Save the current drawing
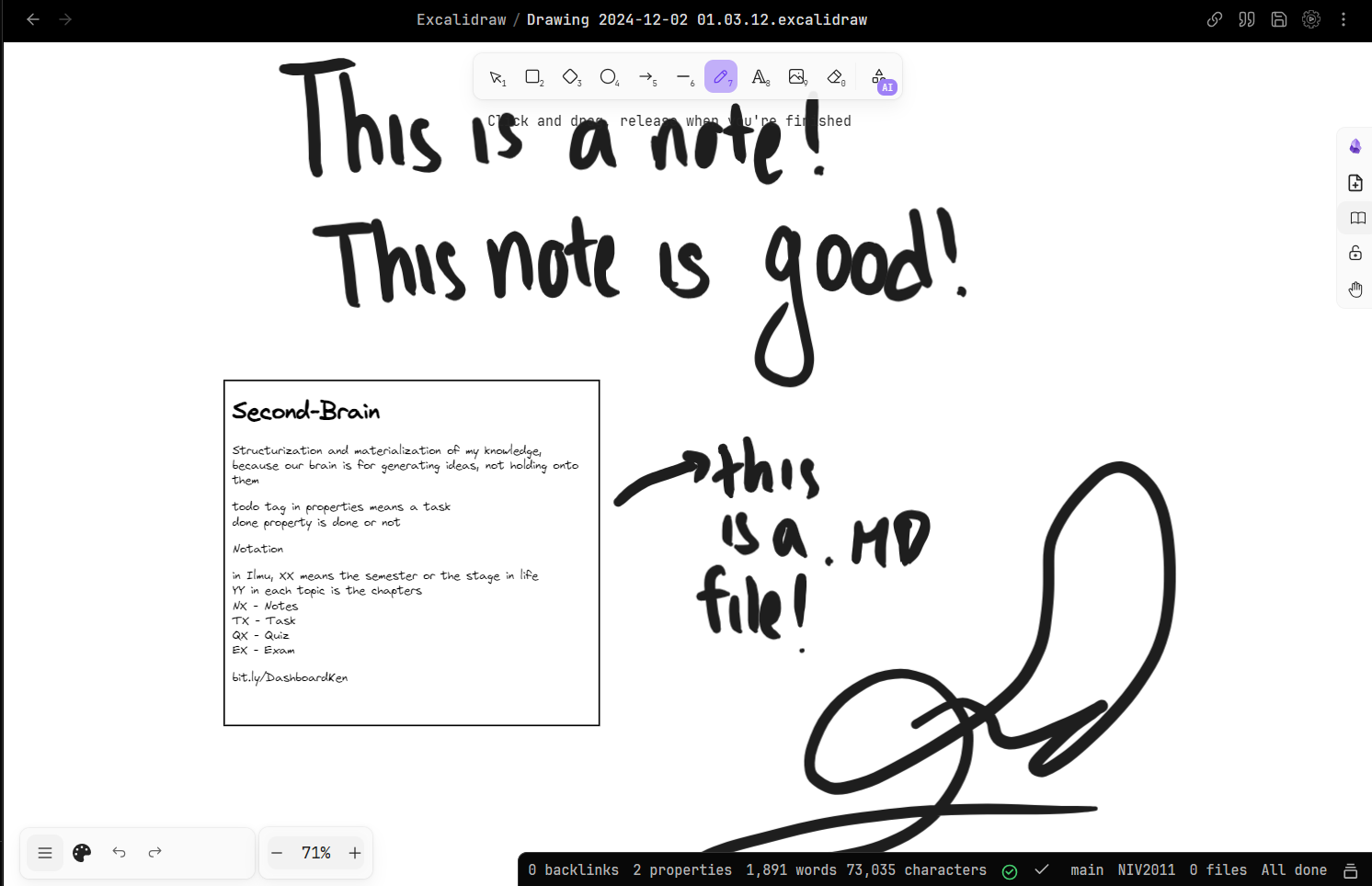The height and width of the screenshot is (886, 1372). [x=1278, y=18]
